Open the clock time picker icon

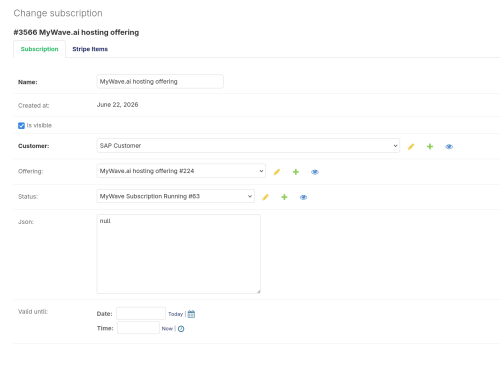coord(181,329)
